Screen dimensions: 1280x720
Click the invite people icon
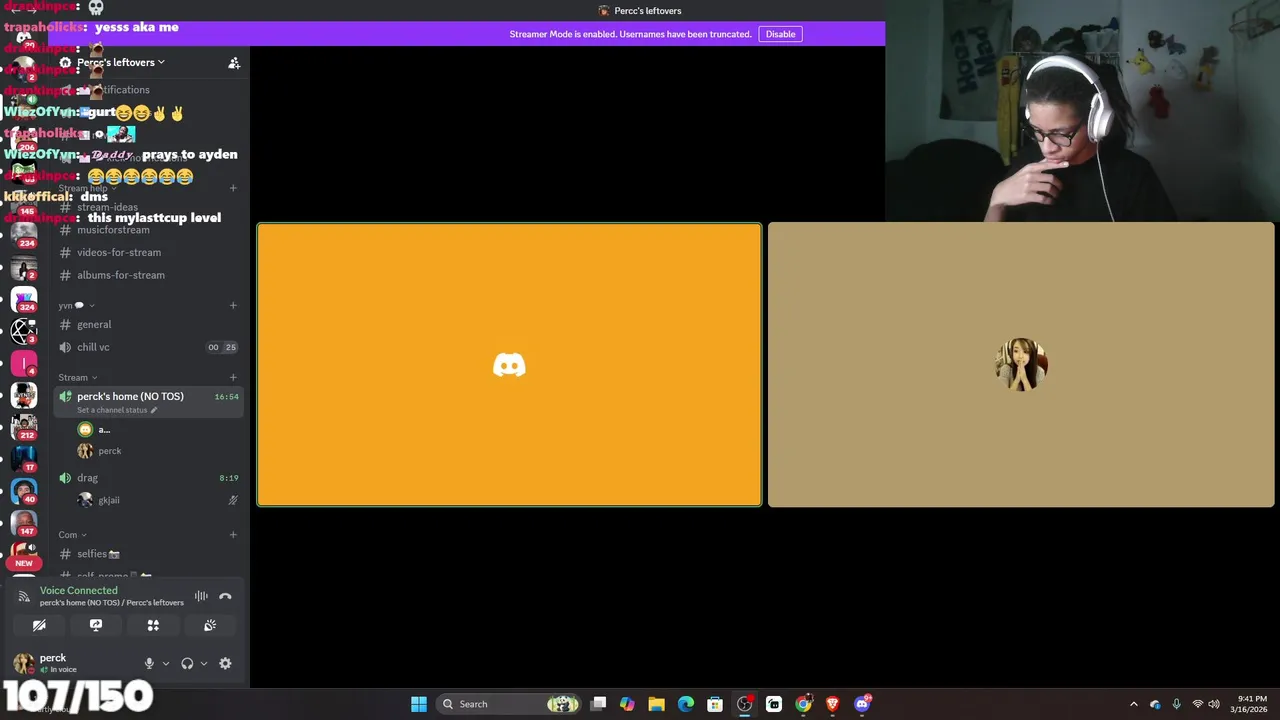tap(234, 63)
